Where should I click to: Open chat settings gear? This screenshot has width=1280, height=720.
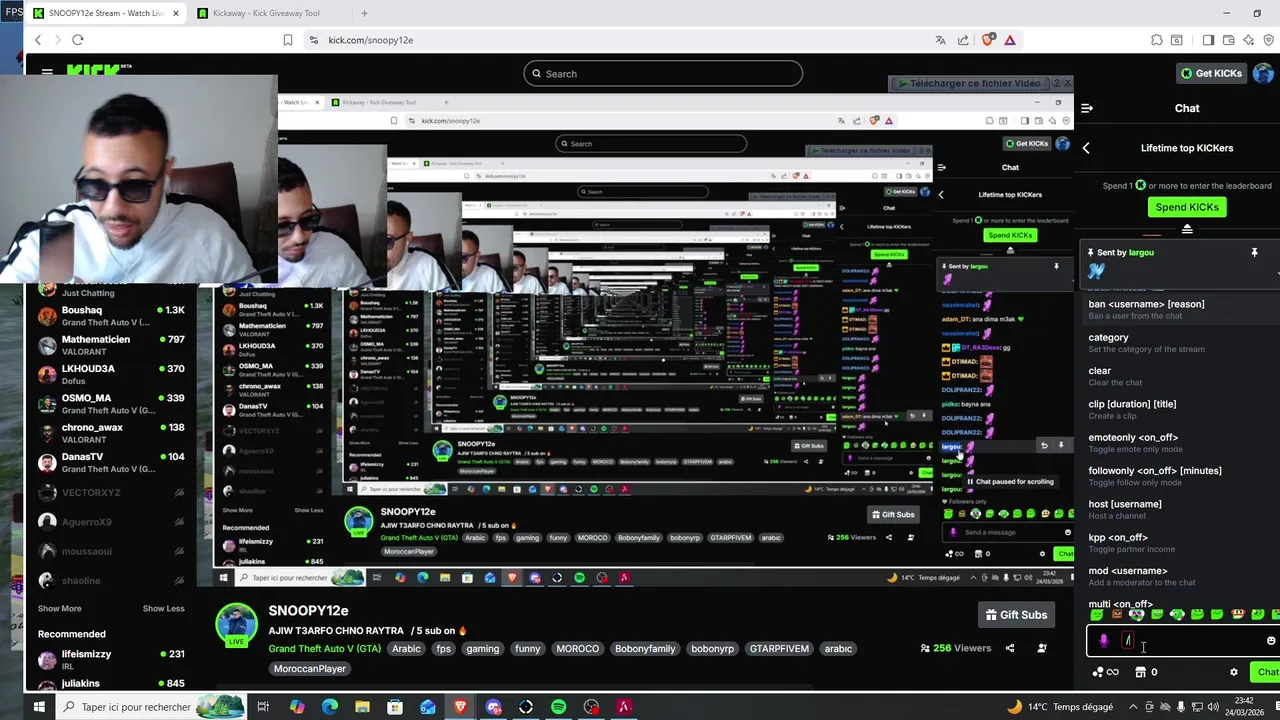(1233, 672)
